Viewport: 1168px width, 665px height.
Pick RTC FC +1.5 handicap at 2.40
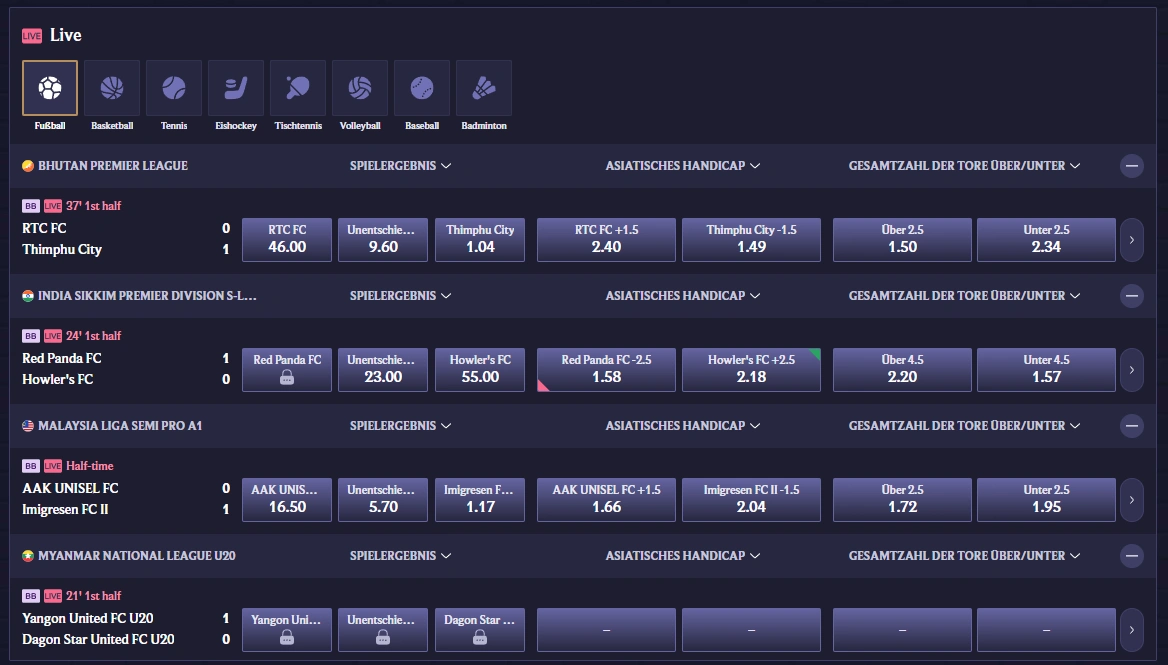click(x=606, y=240)
